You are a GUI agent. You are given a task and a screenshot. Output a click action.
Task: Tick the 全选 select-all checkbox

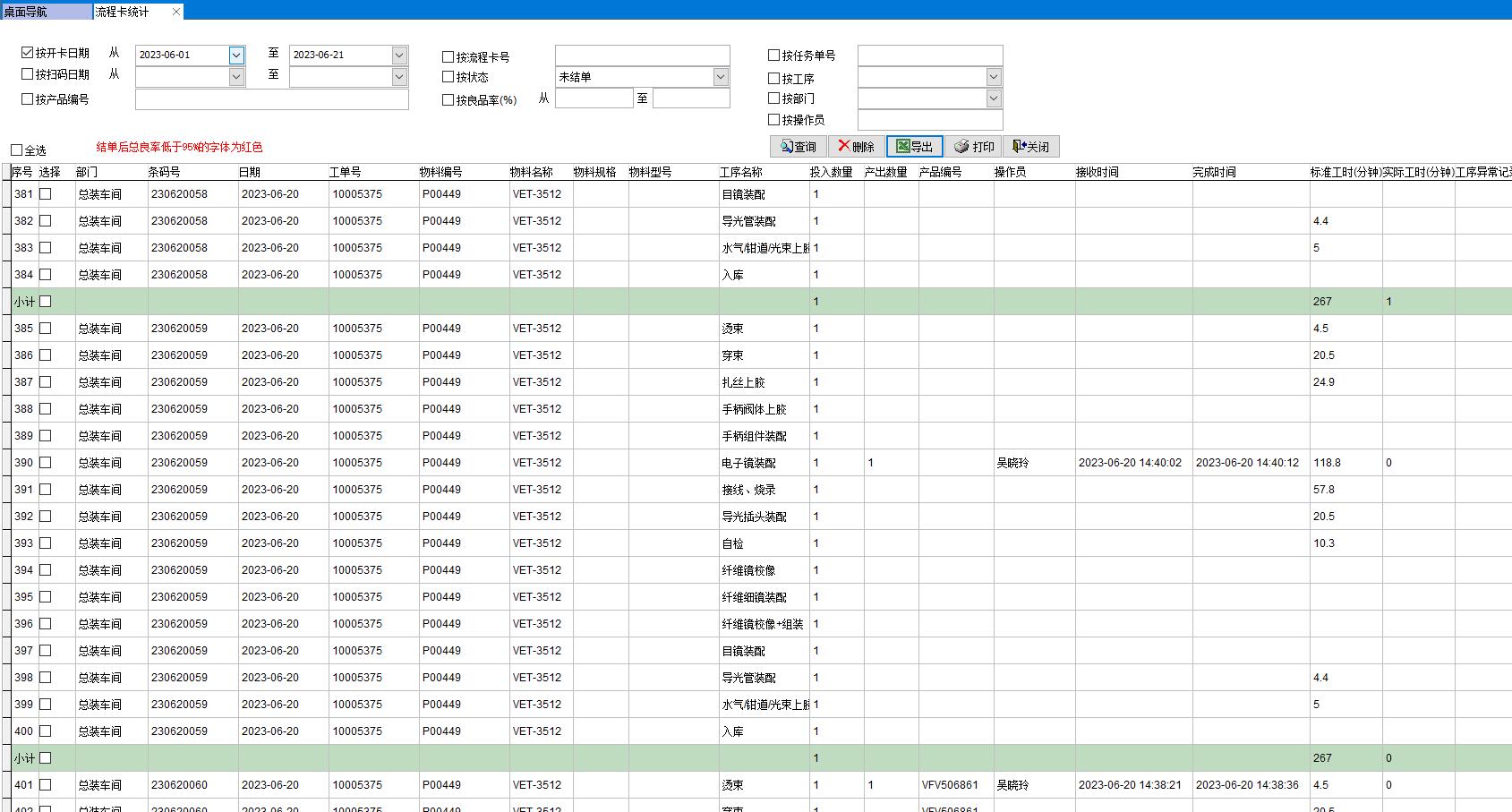point(17,150)
